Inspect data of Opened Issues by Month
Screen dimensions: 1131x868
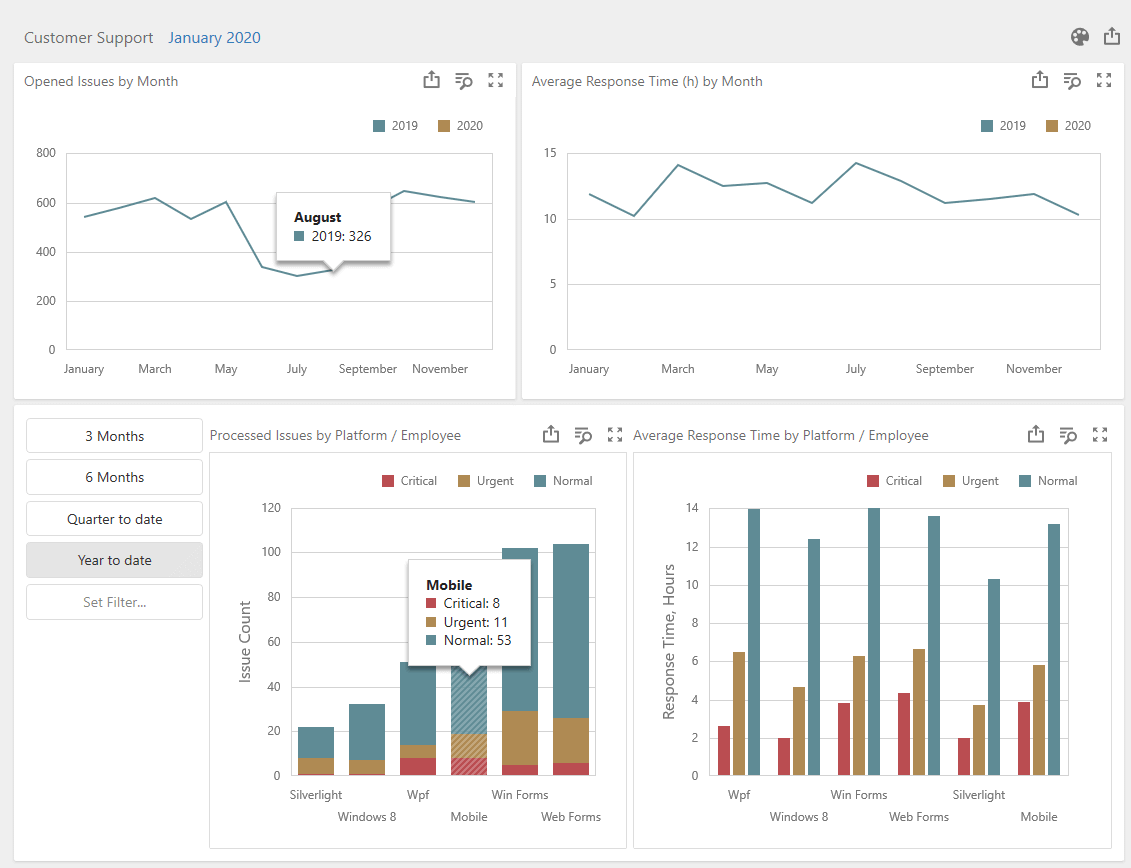pos(464,81)
